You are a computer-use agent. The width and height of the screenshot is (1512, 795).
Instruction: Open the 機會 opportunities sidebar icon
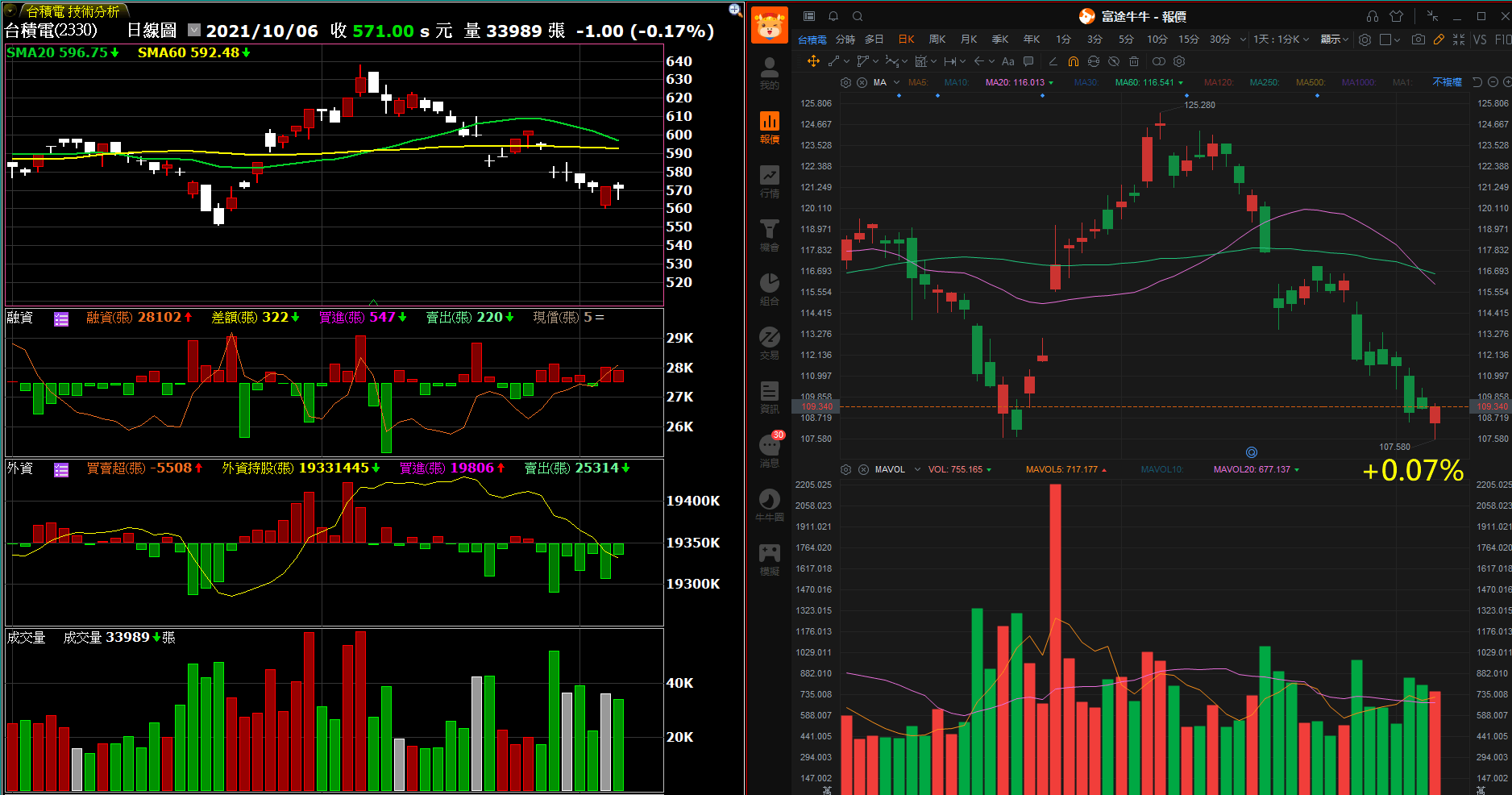pos(770,235)
